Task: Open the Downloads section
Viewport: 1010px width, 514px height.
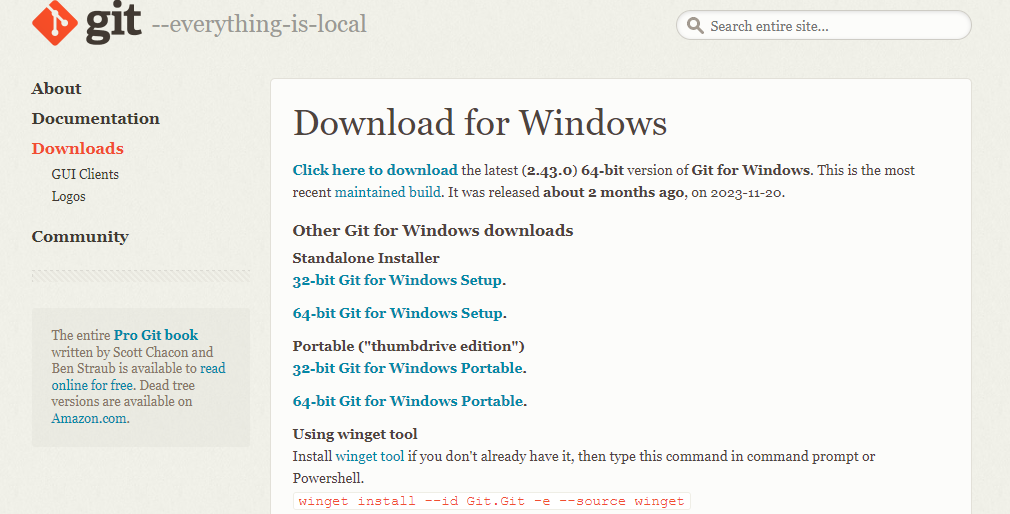Action: [77, 148]
